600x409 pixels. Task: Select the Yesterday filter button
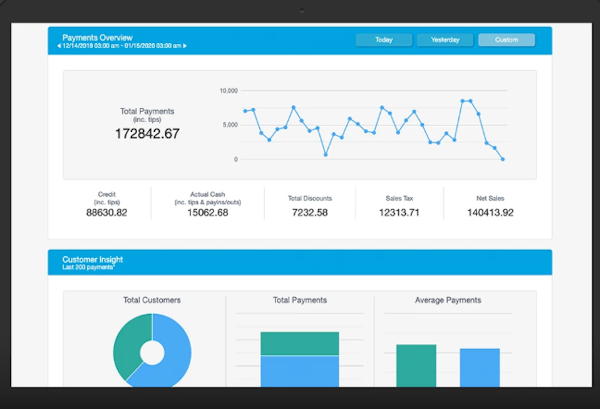tap(444, 40)
